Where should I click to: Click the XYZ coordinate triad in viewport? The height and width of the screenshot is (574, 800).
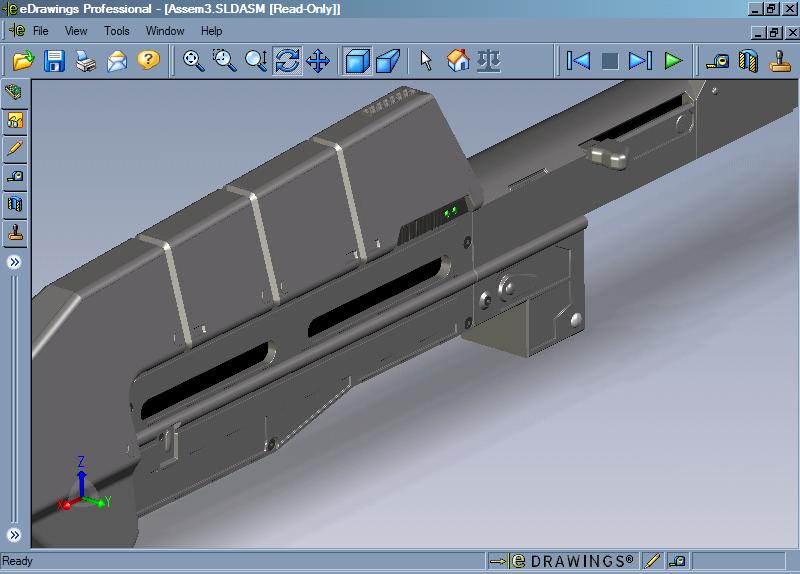[x=80, y=490]
